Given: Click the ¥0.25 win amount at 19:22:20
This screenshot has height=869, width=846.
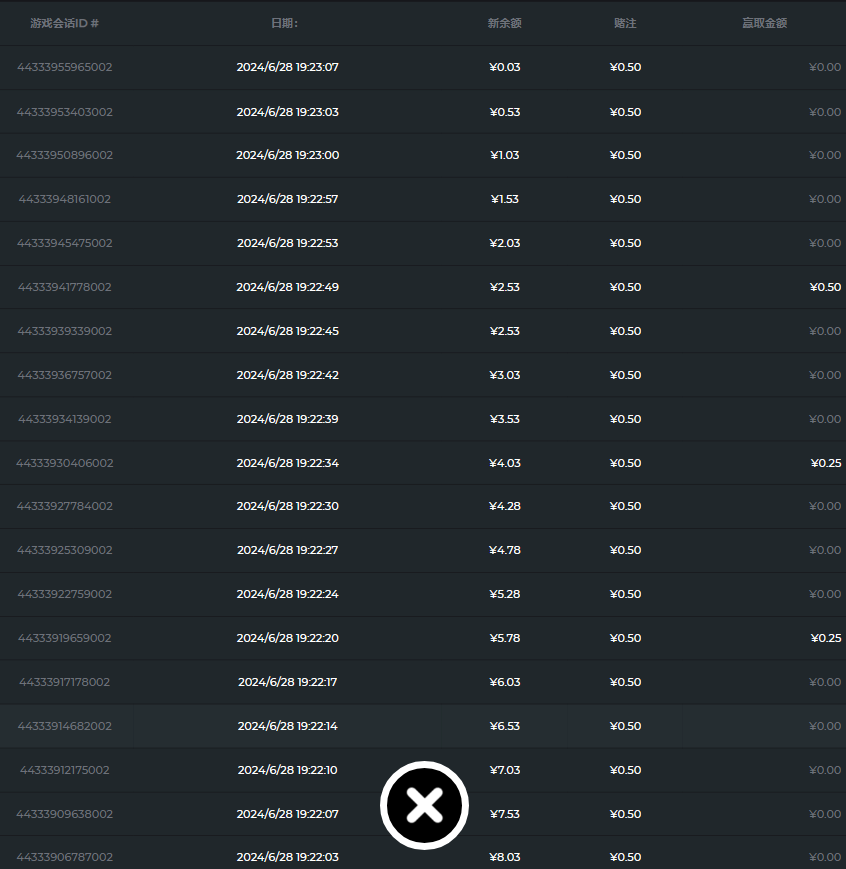Looking at the screenshot, I should coord(825,638).
